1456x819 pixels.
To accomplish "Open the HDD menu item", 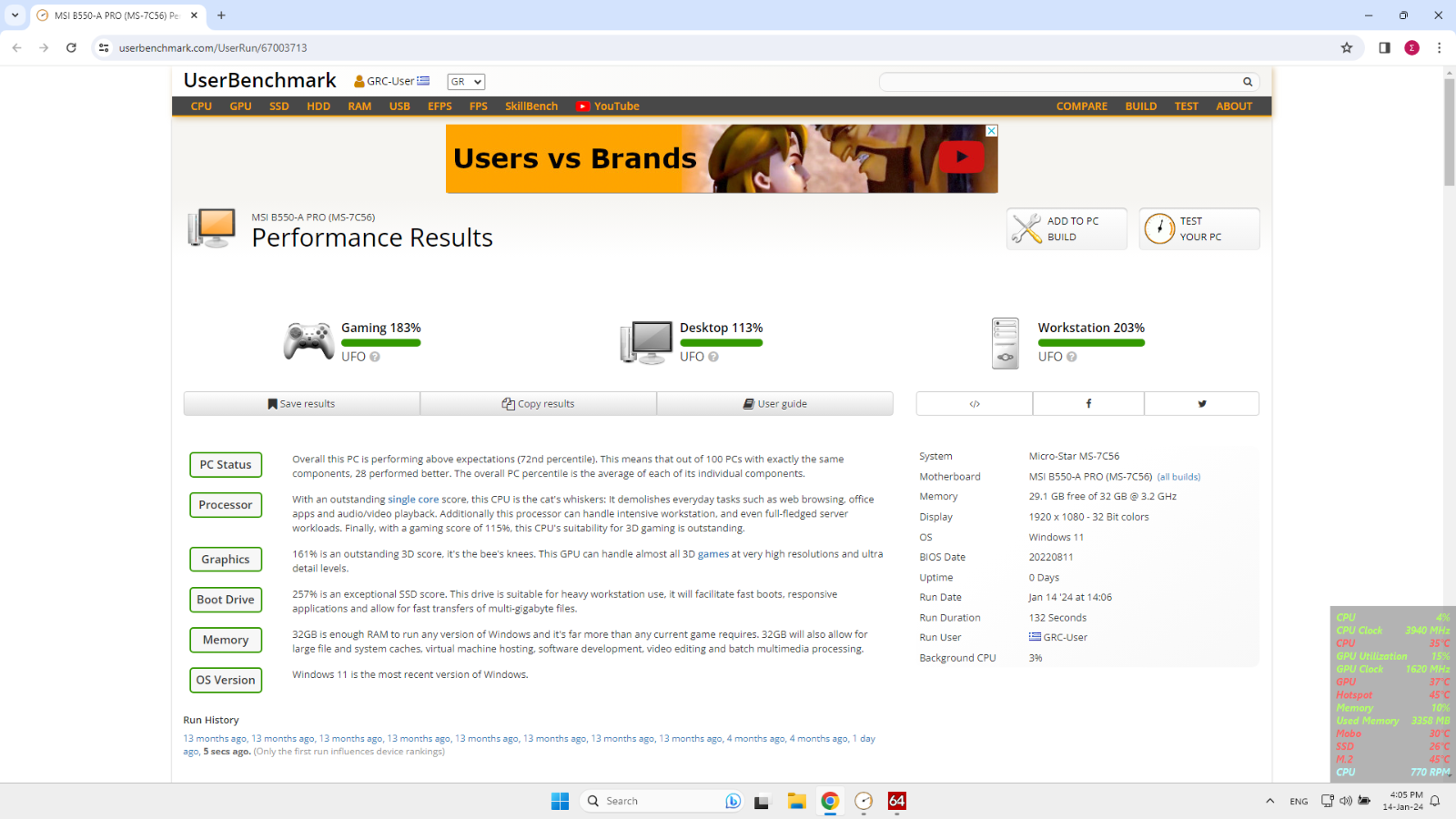I will tap(318, 106).
